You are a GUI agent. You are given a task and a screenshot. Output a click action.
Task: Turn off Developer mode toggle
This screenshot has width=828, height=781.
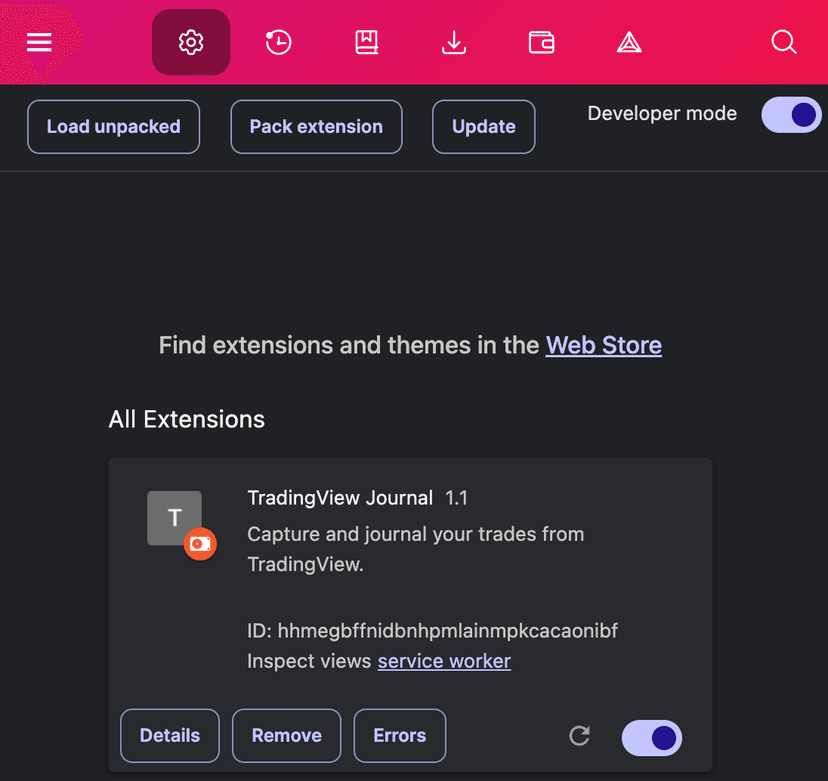point(791,115)
